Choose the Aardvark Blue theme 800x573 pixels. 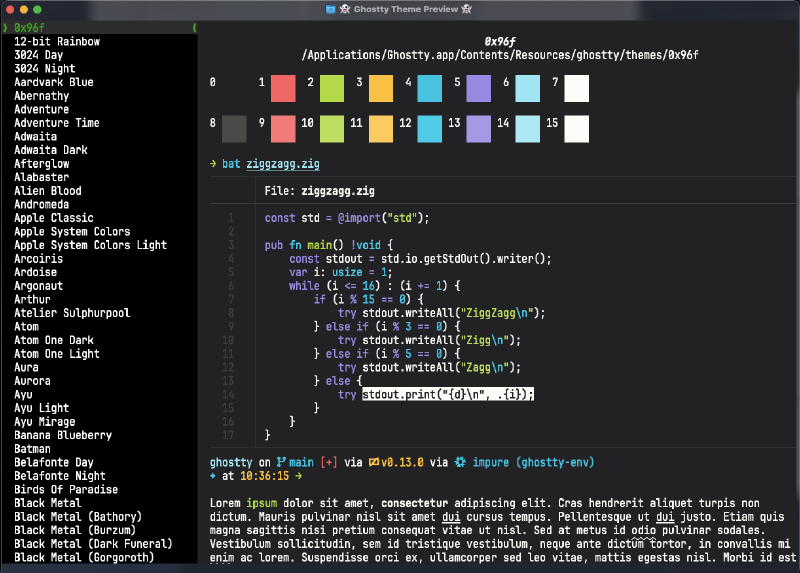(x=54, y=82)
